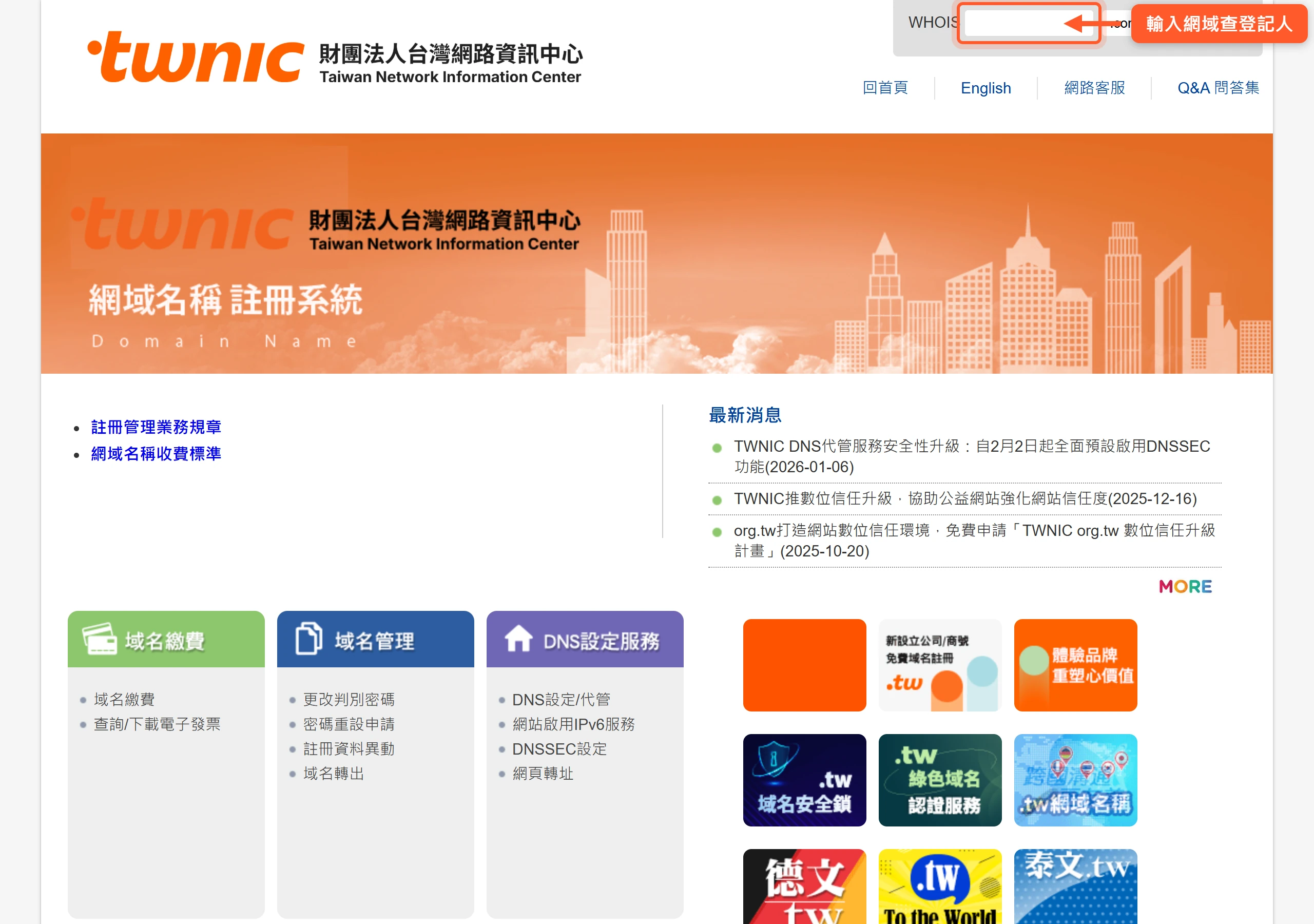Click the 網域名稱註冊系統 hero banner
This screenshot has height=924, width=1314.
[x=656, y=254]
